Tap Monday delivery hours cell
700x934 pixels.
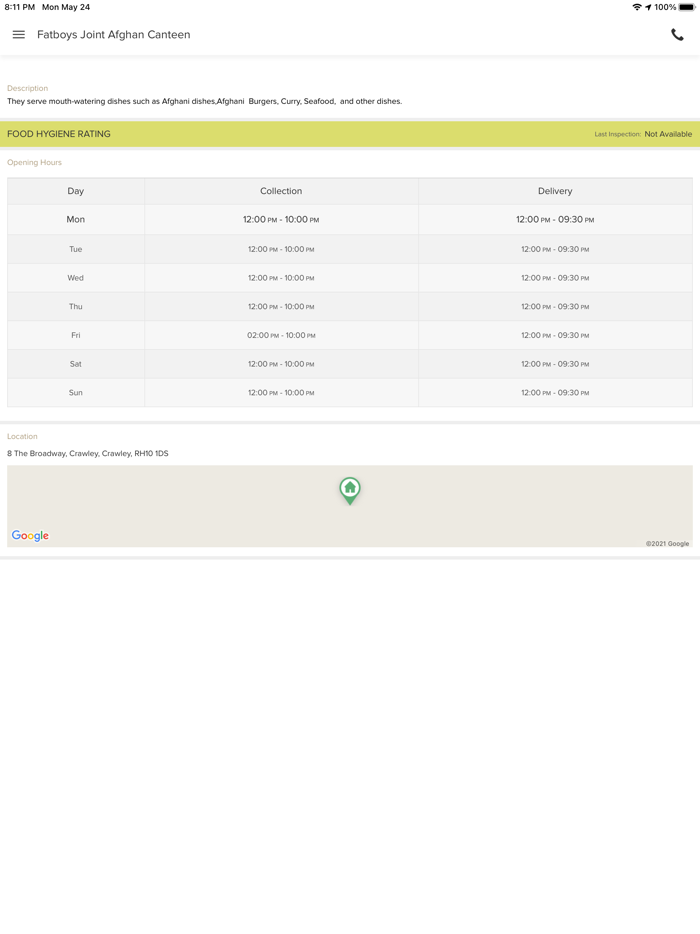coord(555,219)
